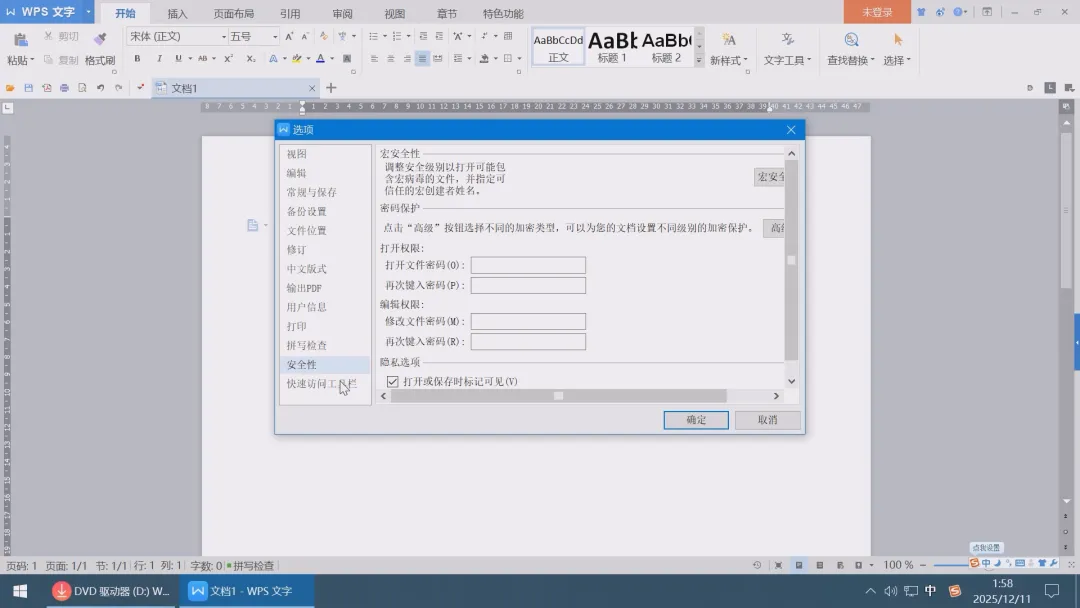Viewport: 1080px width, 608px height.
Task: Expand the font color dropdown arrow
Action: coord(332,59)
